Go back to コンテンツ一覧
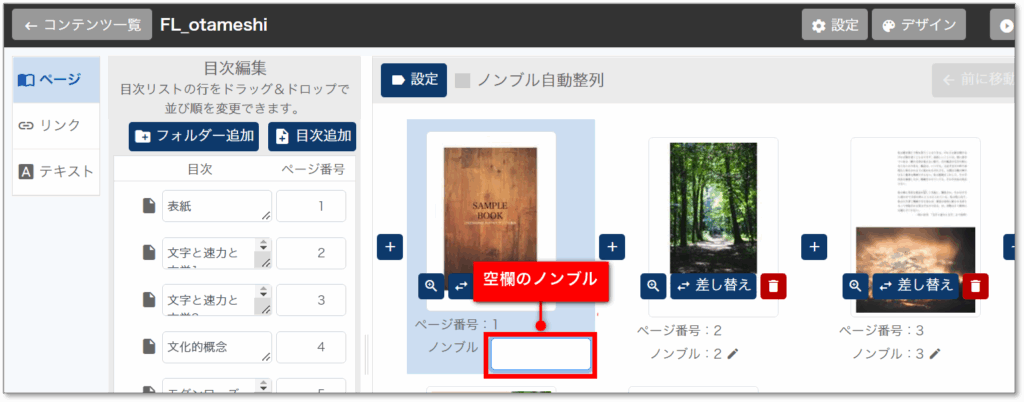 click(82, 24)
